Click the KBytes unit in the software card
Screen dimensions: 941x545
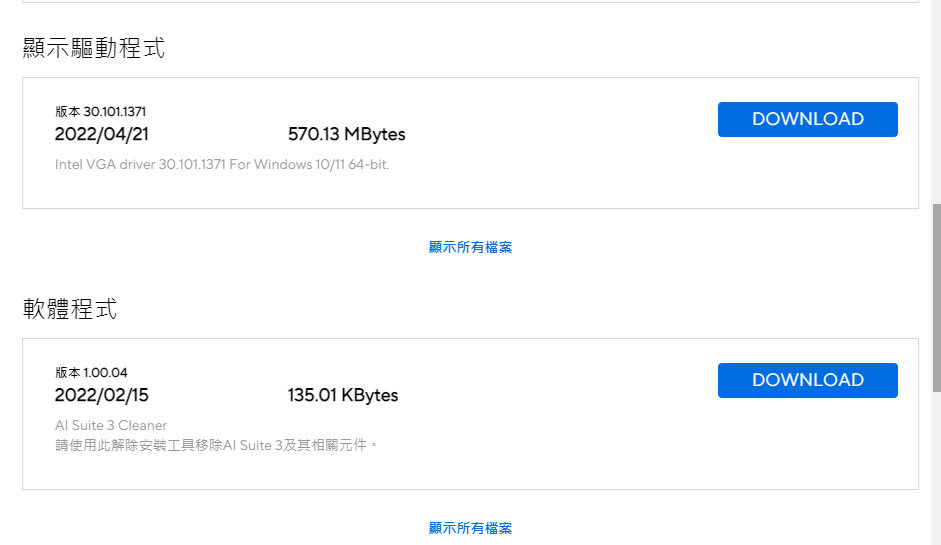370,395
